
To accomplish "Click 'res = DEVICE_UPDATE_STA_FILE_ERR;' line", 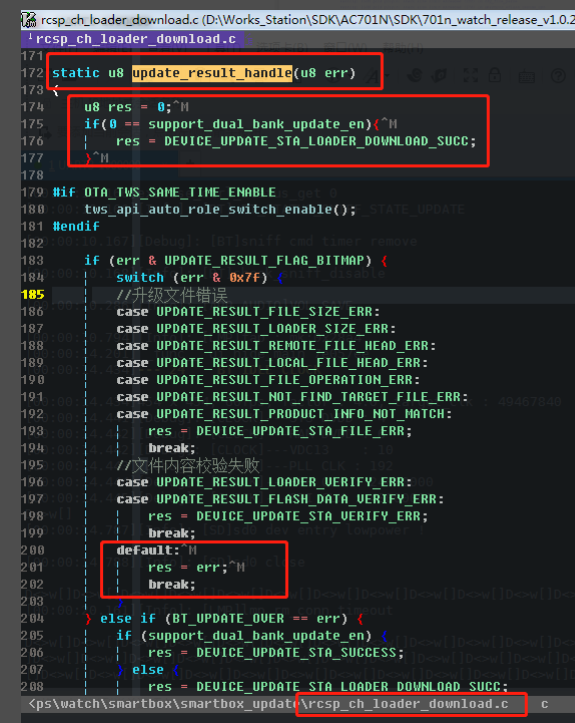I will [280, 431].
